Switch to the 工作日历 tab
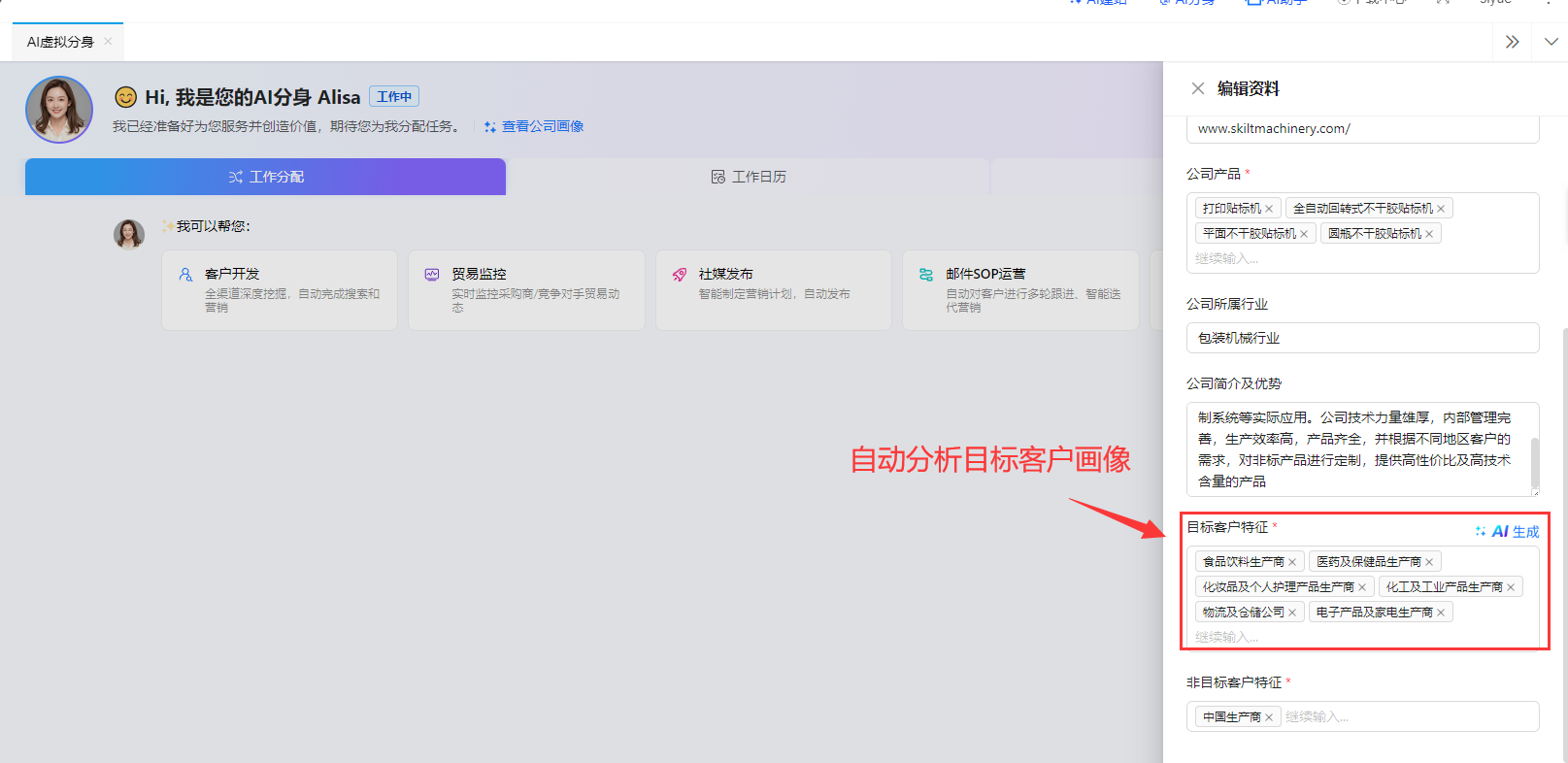The height and width of the screenshot is (763, 1568). [x=749, y=177]
